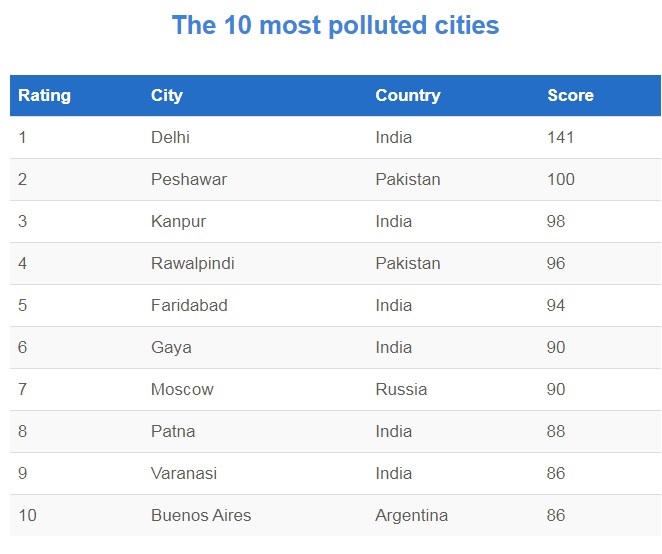The height and width of the screenshot is (554, 662).
Task: Select Moscow in the City column
Action: [182, 390]
